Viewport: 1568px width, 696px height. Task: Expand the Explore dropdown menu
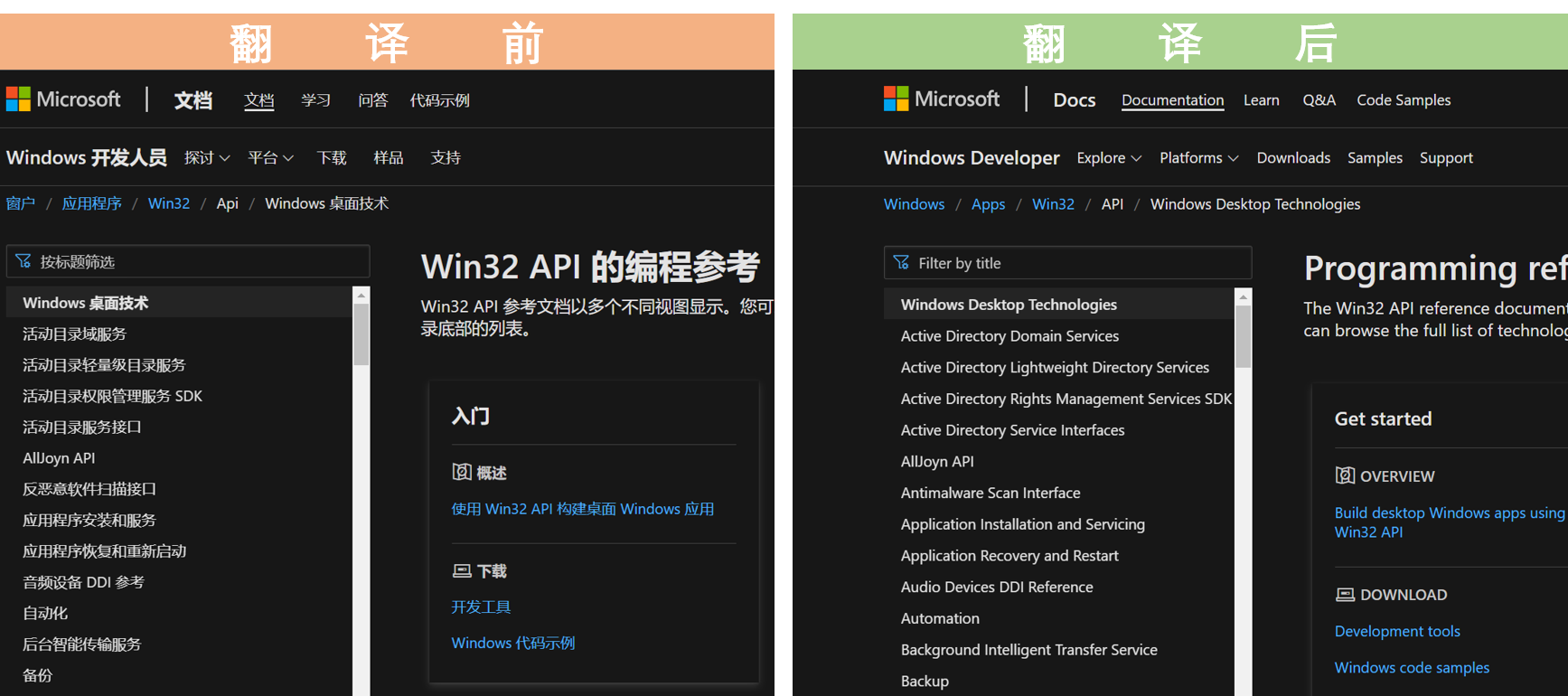(x=1109, y=158)
